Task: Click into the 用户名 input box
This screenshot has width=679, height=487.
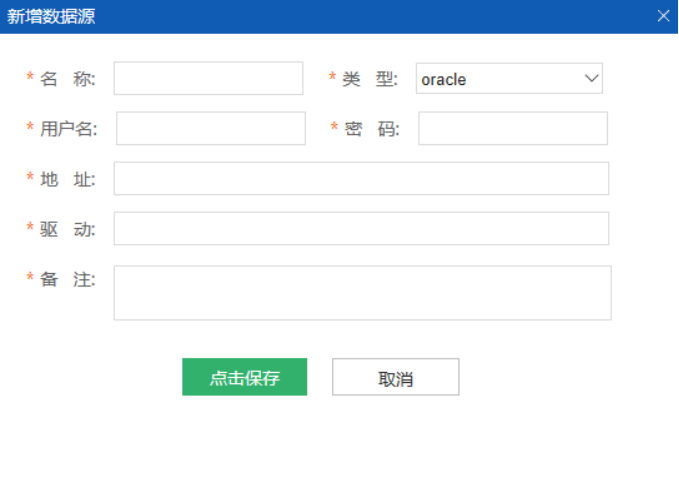Action: [210, 128]
